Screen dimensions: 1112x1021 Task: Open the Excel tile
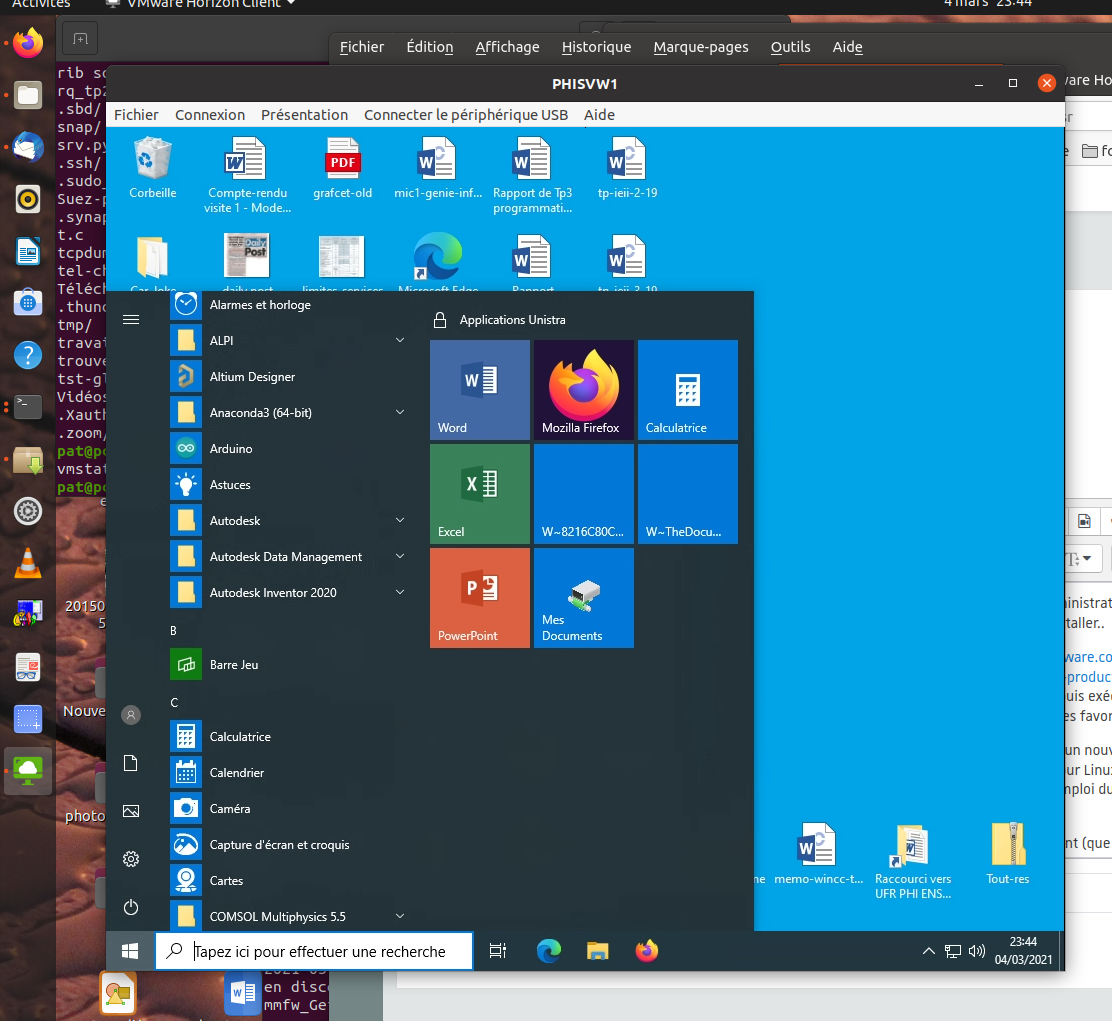479,494
